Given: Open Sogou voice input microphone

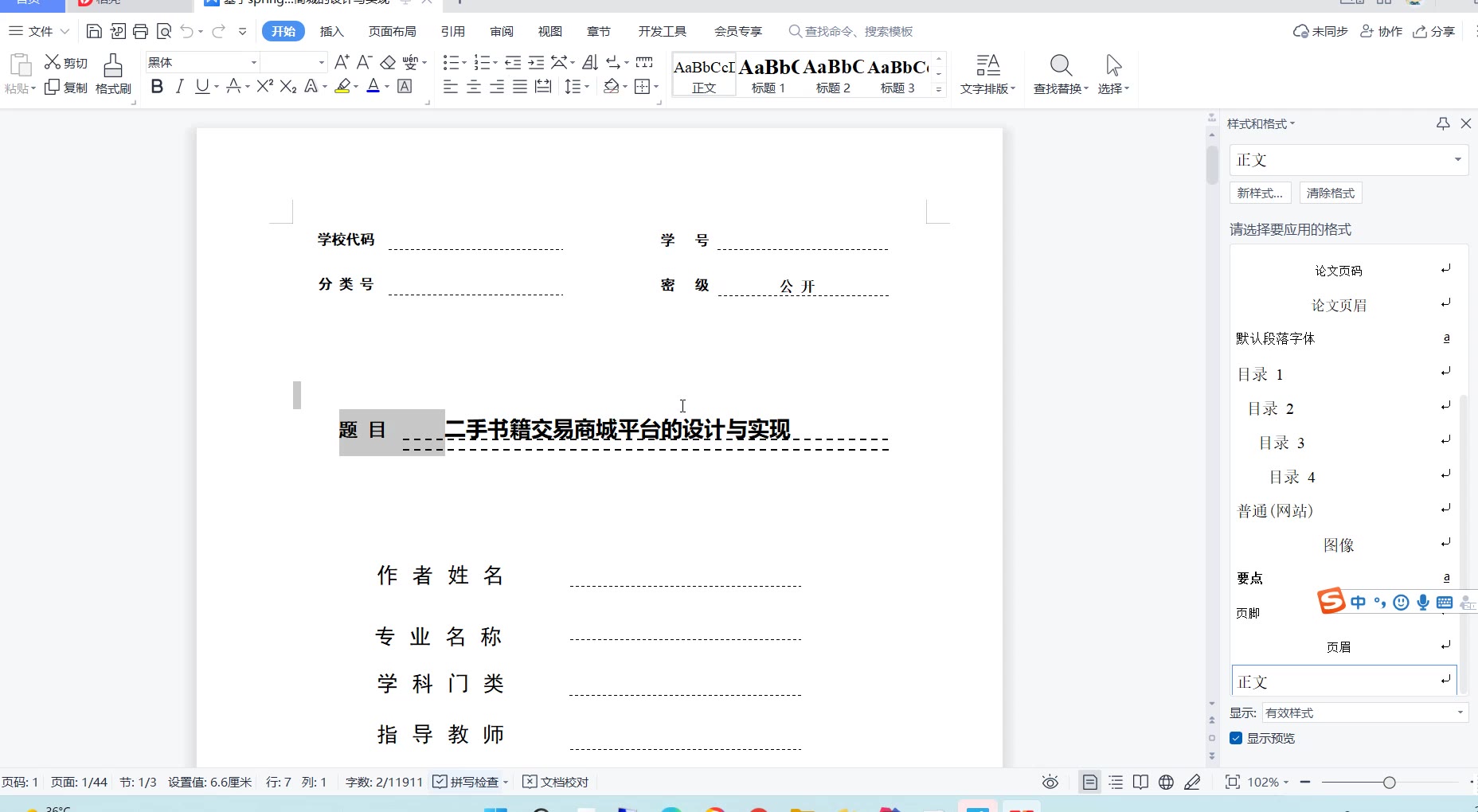Looking at the screenshot, I should point(1423,603).
